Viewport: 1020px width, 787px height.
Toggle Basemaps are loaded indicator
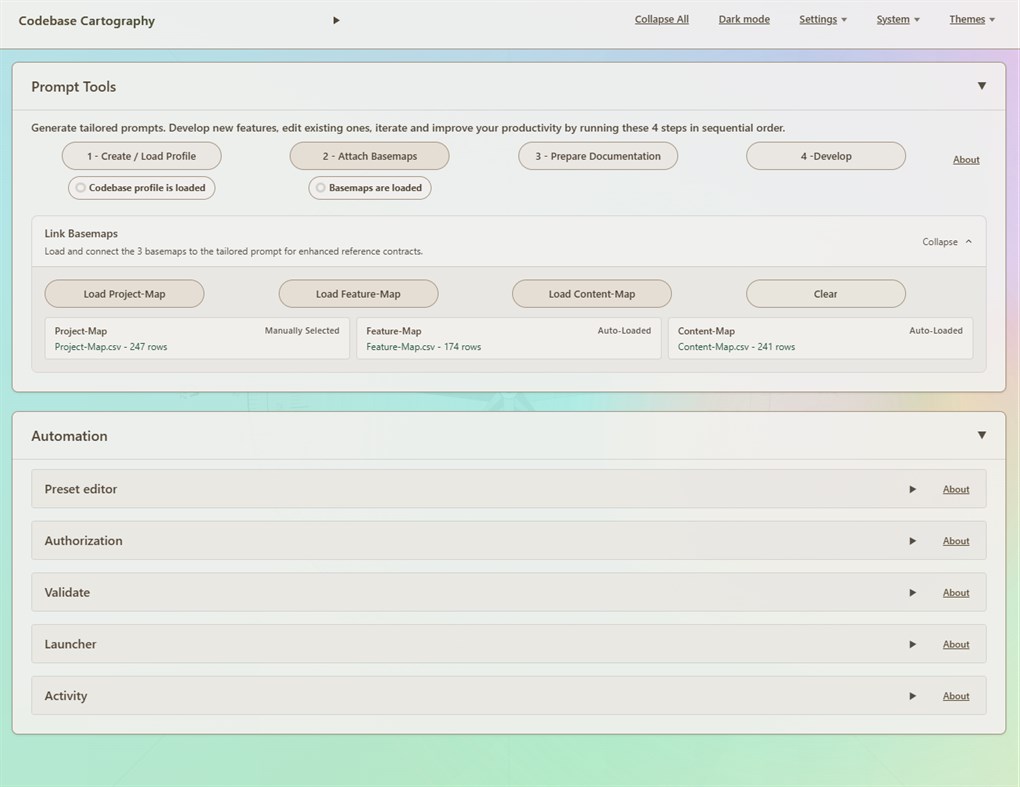point(369,188)
